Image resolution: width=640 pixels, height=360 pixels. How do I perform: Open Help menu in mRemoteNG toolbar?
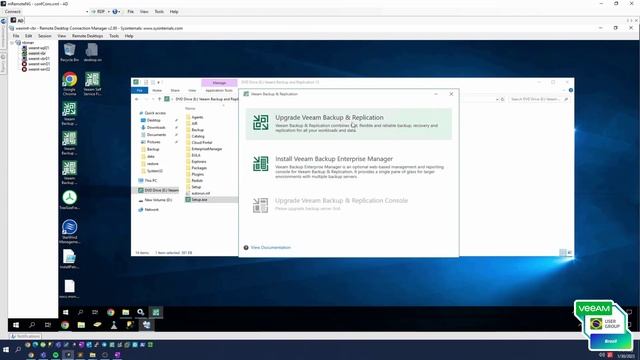pyautogui.click(x=174, y=12)
